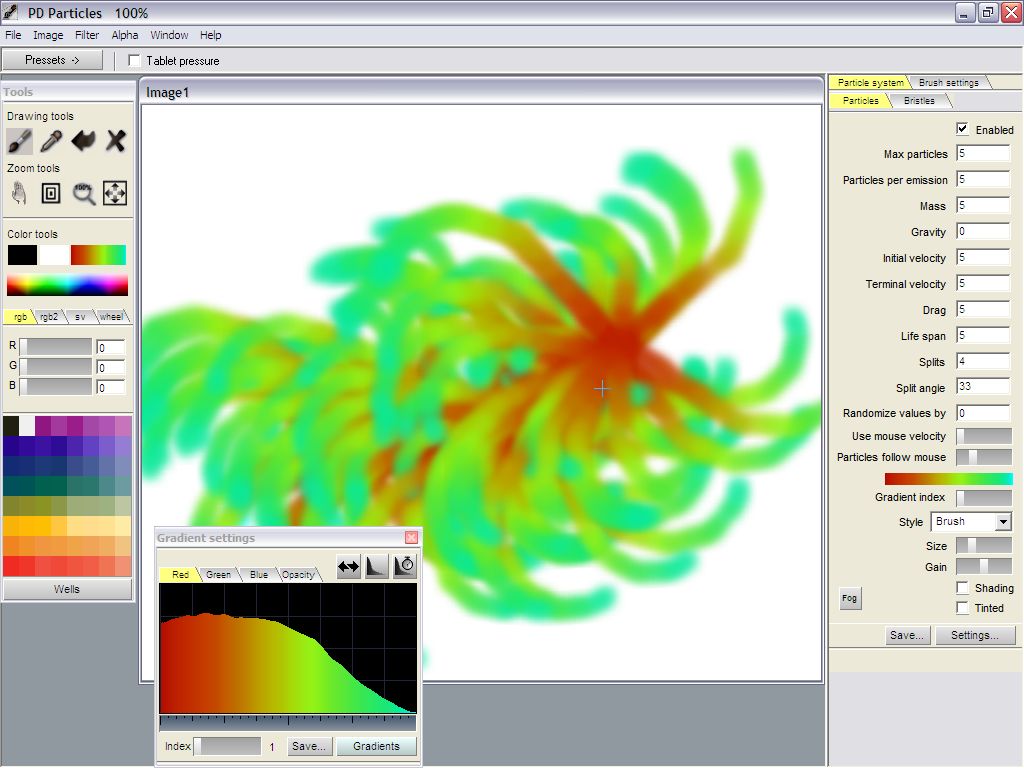Click the undo arrow drawing tool

(83, 141)
